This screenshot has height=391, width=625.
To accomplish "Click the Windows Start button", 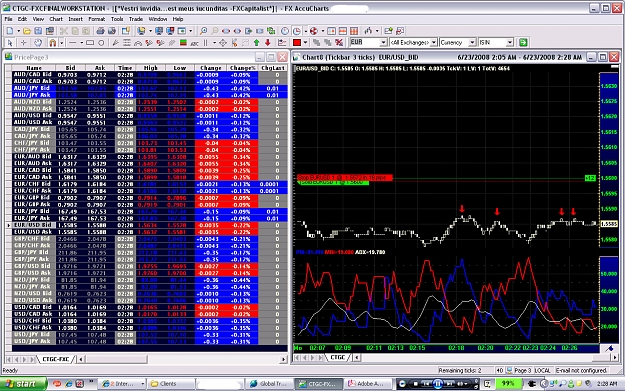I will pos(23,384).
